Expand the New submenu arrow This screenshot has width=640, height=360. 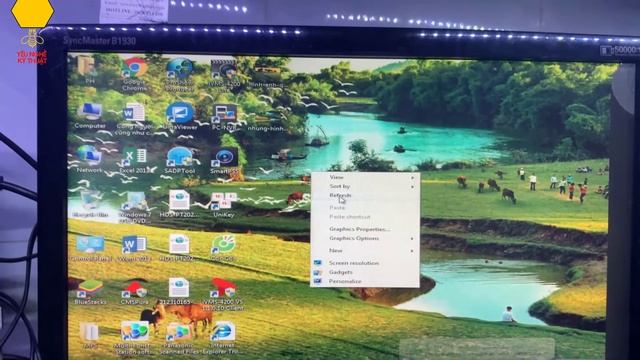point(412,251)
